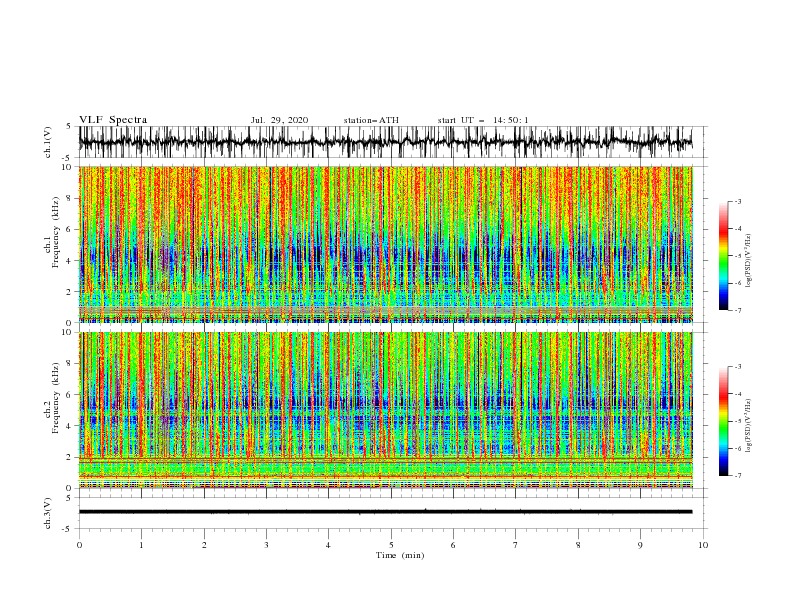Viewport: 792px width, 612px height.
Task: Click the ch.1(V) waveform axis label
Action: coord(48,142)
